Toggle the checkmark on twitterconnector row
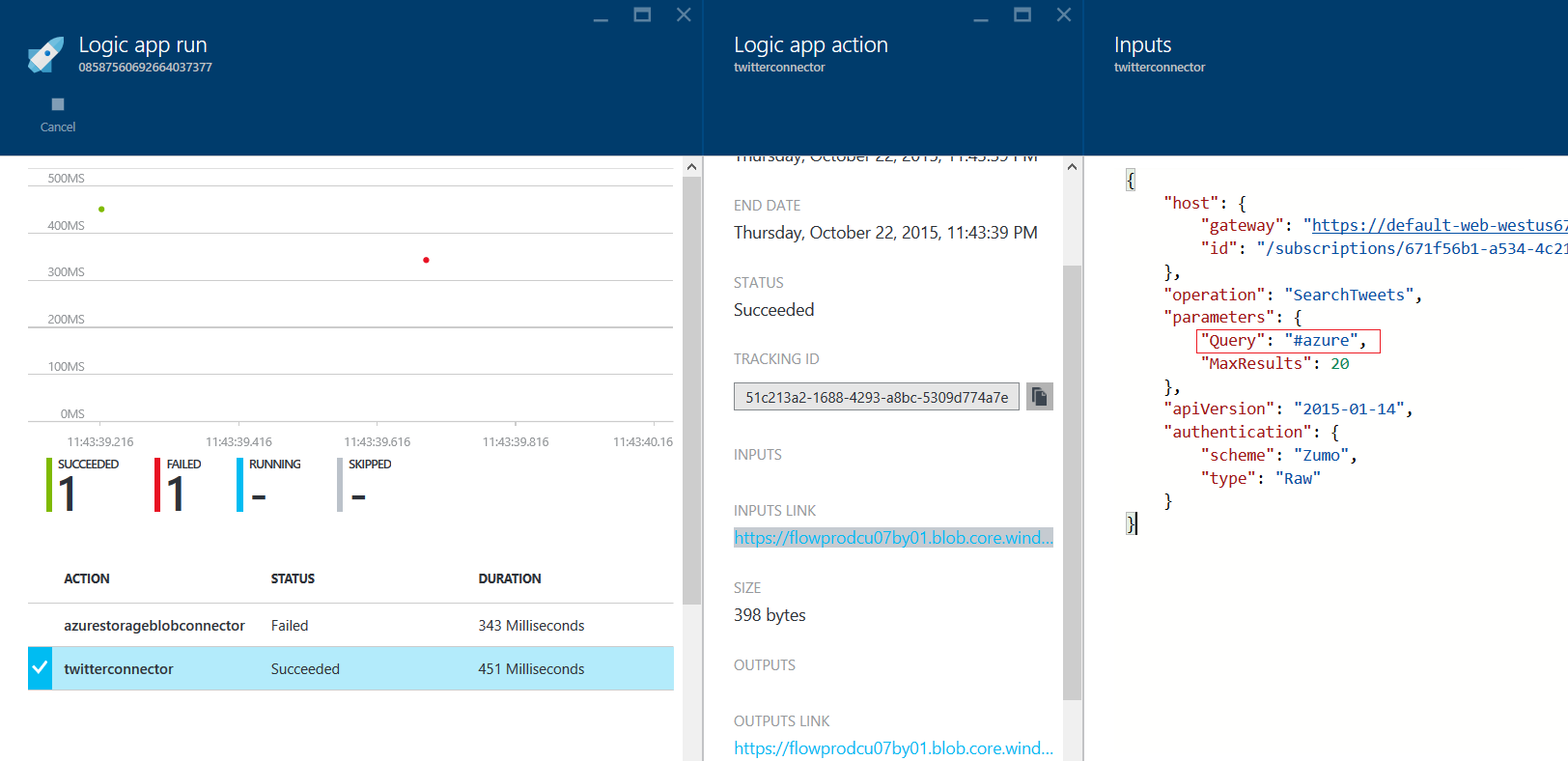 tap(40, 668)
